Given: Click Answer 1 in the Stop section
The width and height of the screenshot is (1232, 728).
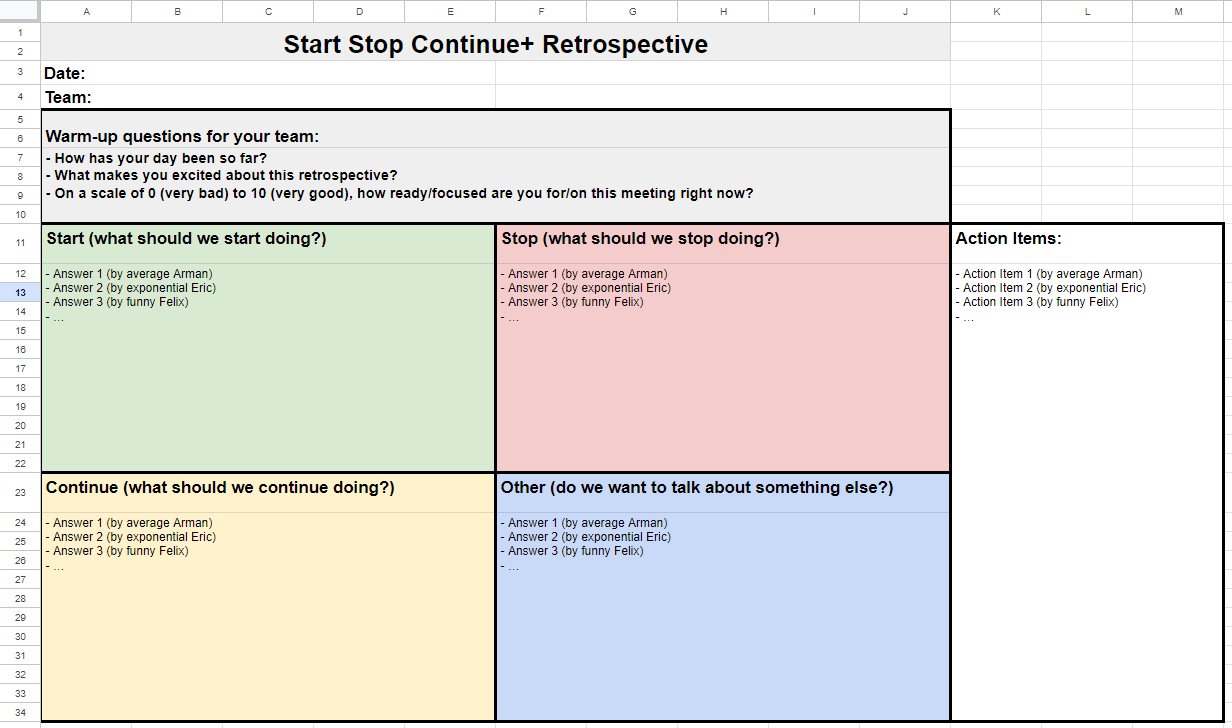Looking at the screenshot, I should [587, 274].
